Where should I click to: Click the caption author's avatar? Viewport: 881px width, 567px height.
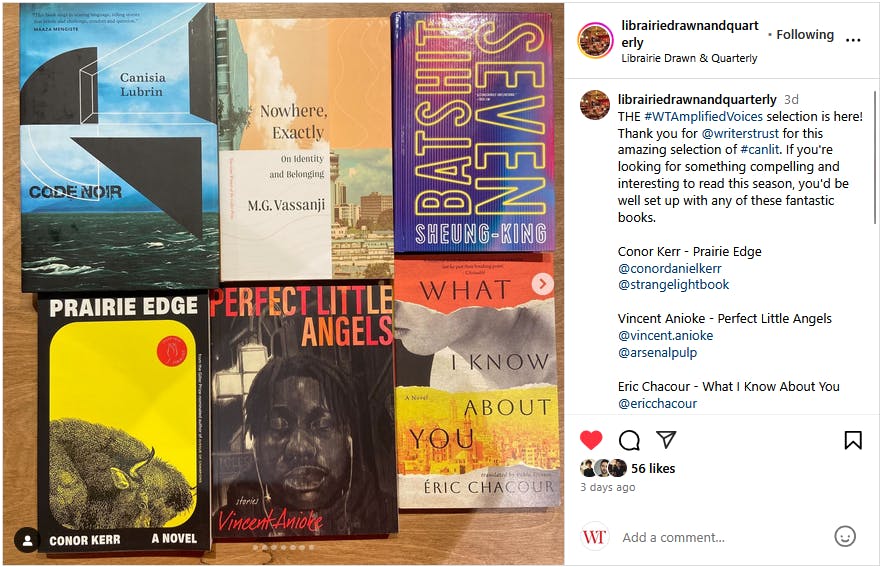point(594,105)
